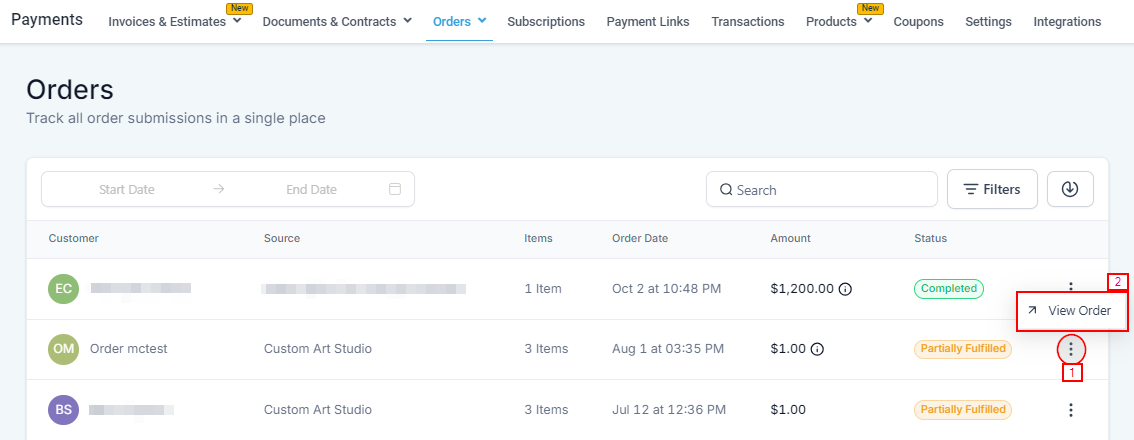Click the EC customer avatar
The height and width of the screenshot is (440, 1134).
63,289
